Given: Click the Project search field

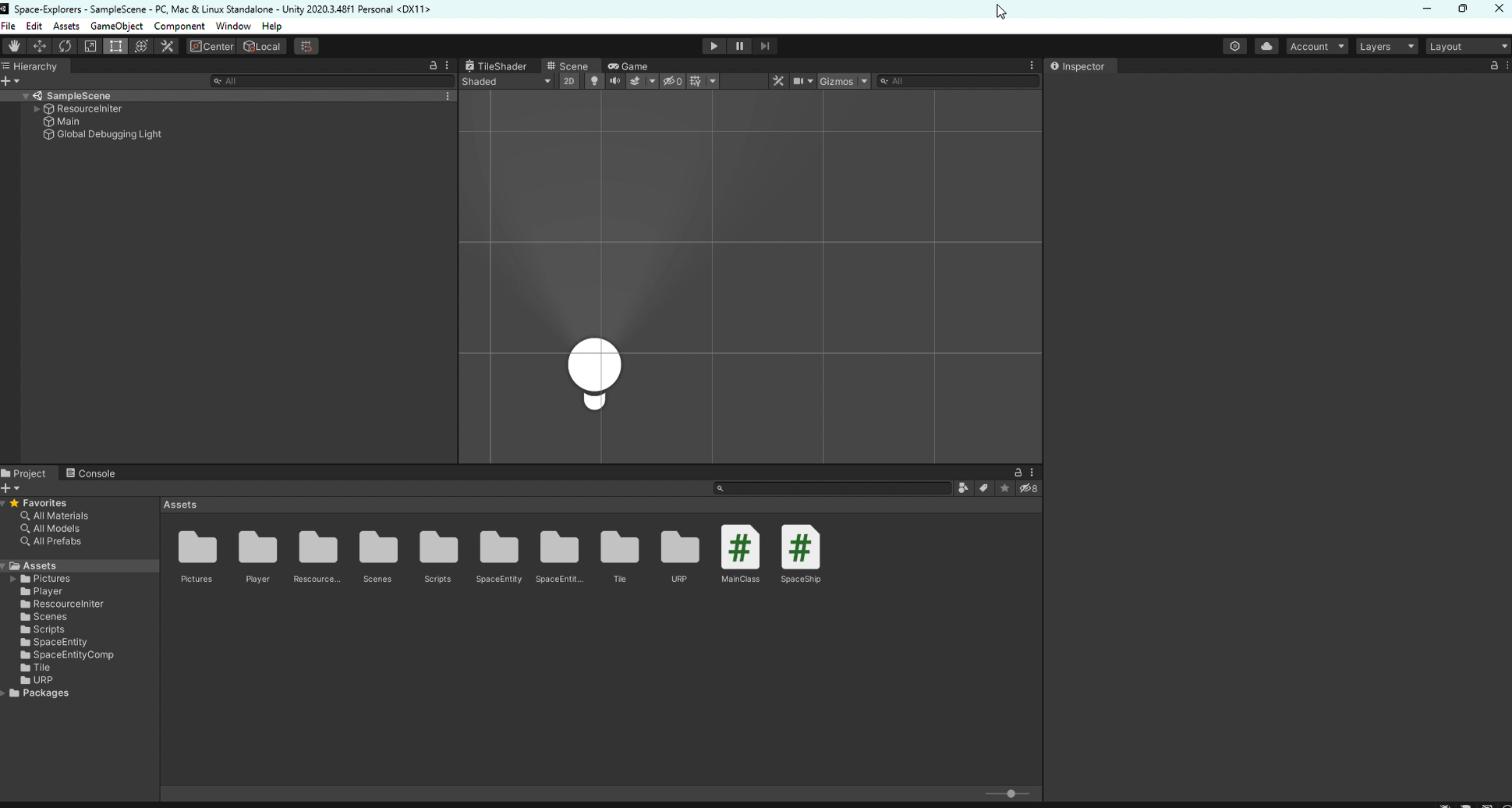Looking at the screenshot, I should tap(833, 488).
